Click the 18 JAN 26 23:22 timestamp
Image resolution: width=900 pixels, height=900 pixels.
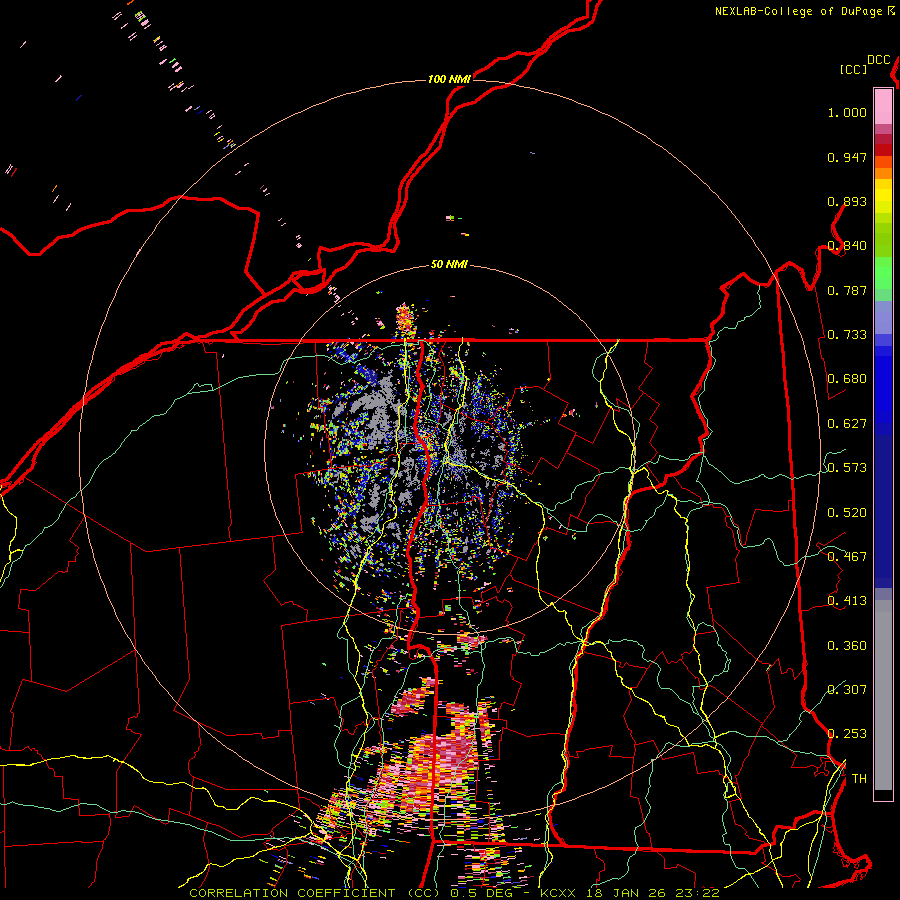click(x=653, y=893)
